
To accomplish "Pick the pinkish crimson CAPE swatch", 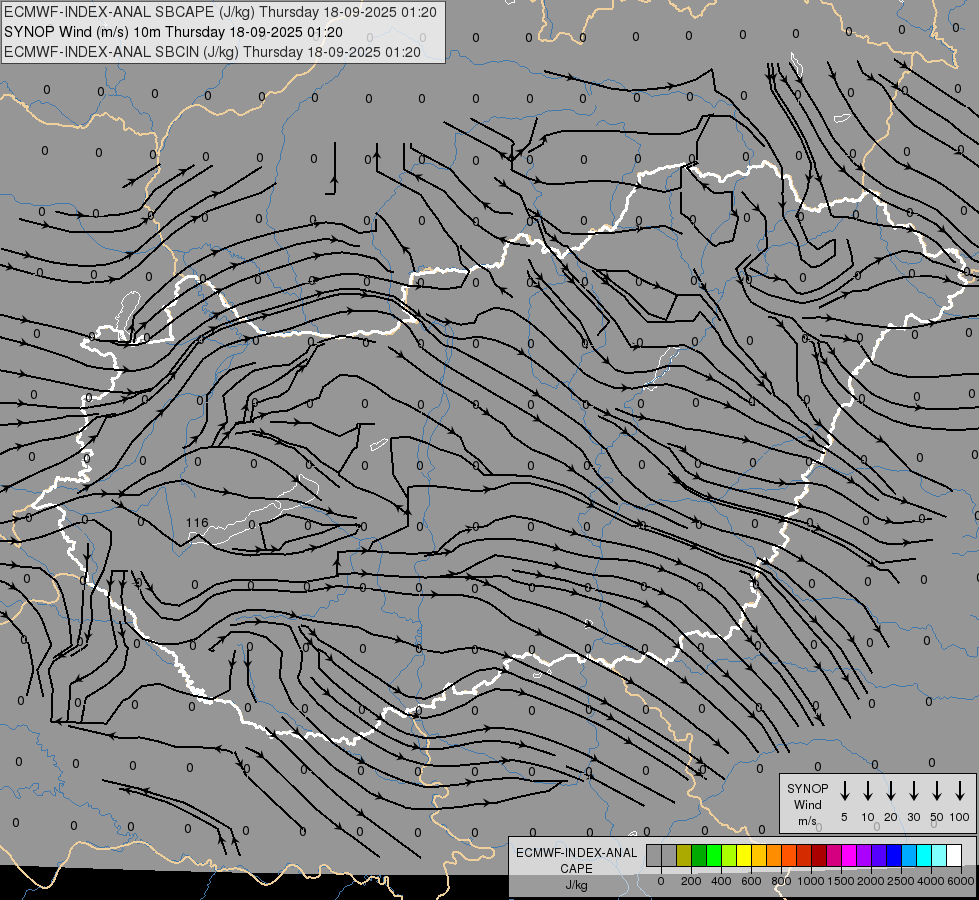I will (834, 856).
